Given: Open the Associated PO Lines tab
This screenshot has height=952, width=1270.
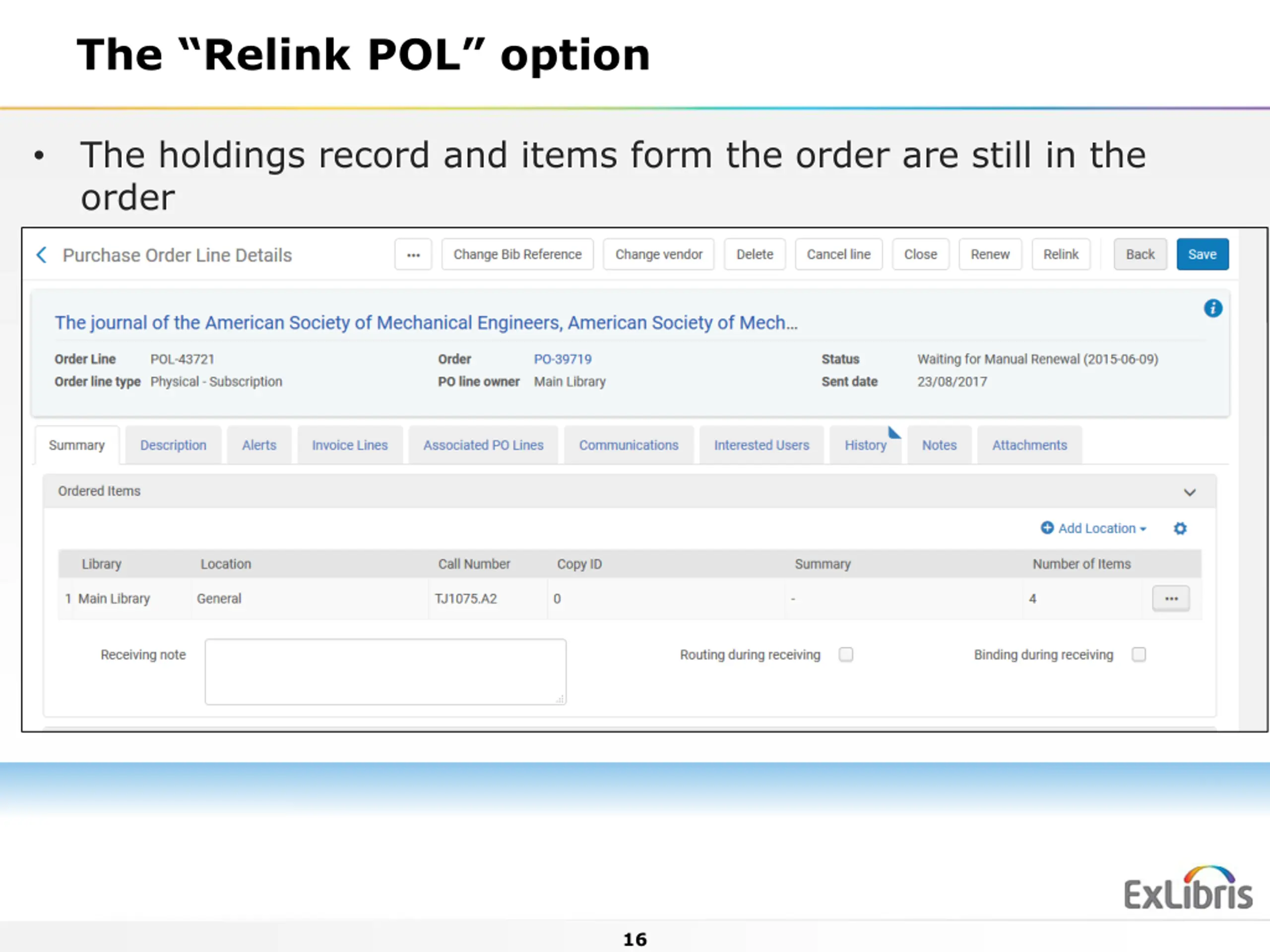Looking at the screenshot, I should coord(483,445).
